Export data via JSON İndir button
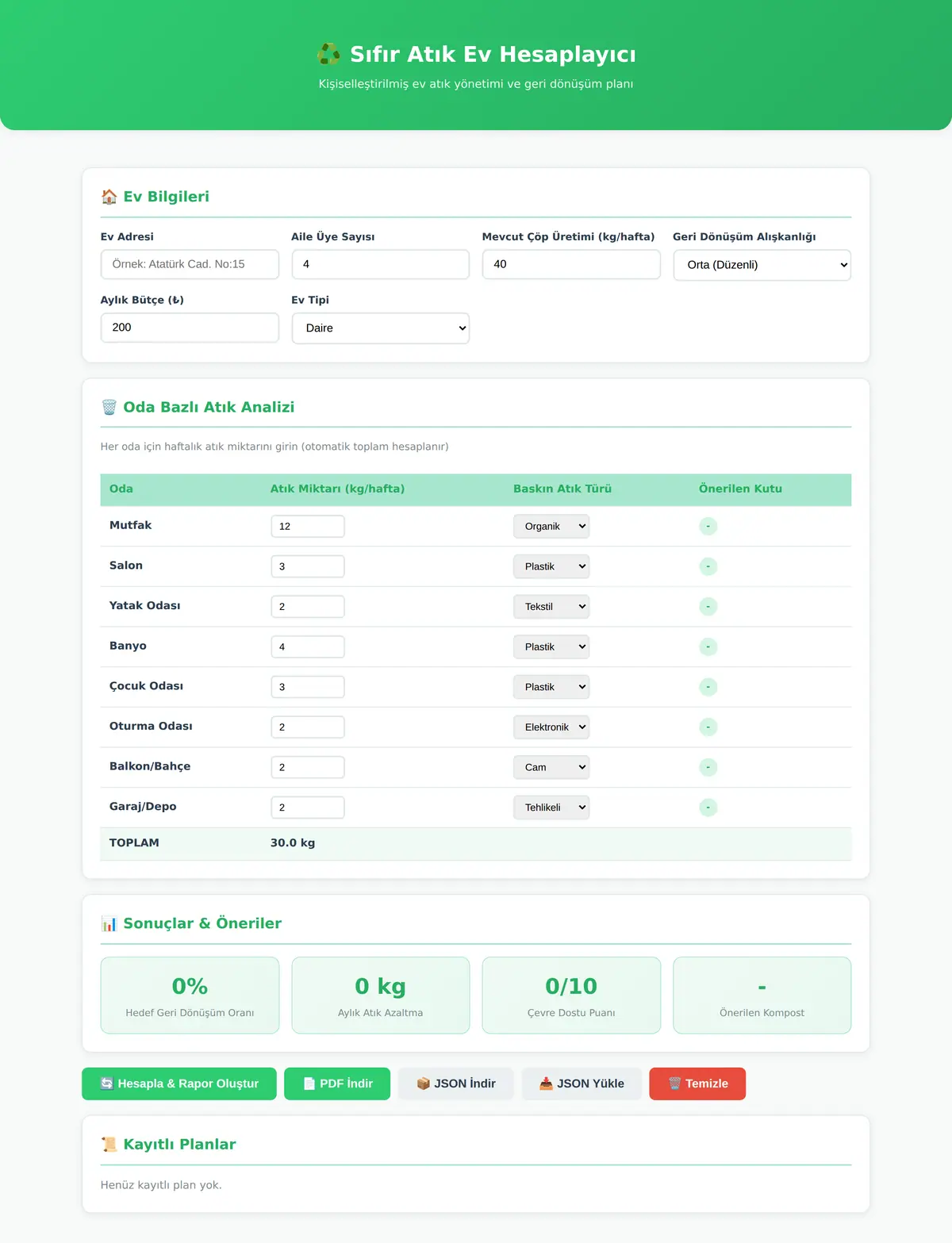Image resolution: width=952 pixels, height=1243 pixels. [456, 1084]
